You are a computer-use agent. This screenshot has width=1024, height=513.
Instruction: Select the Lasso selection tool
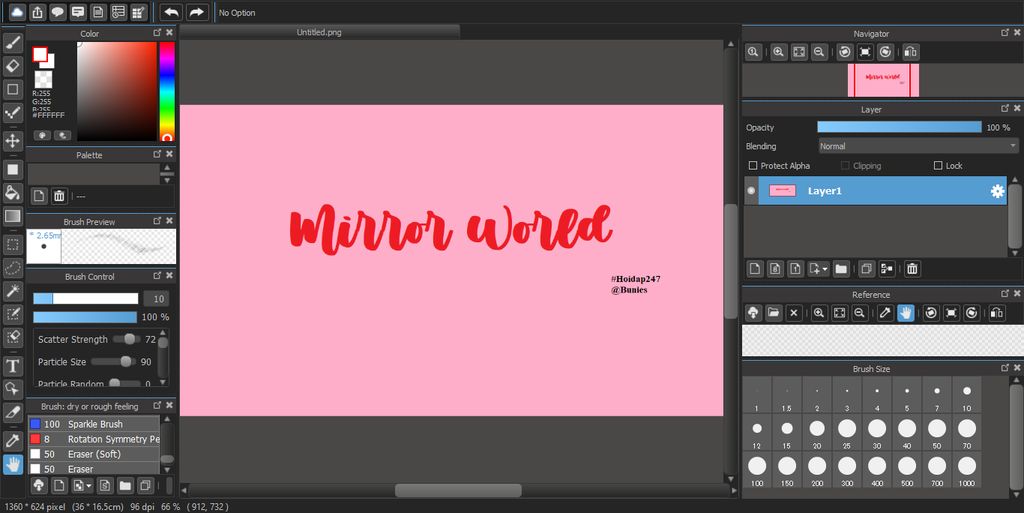[12, 268]
